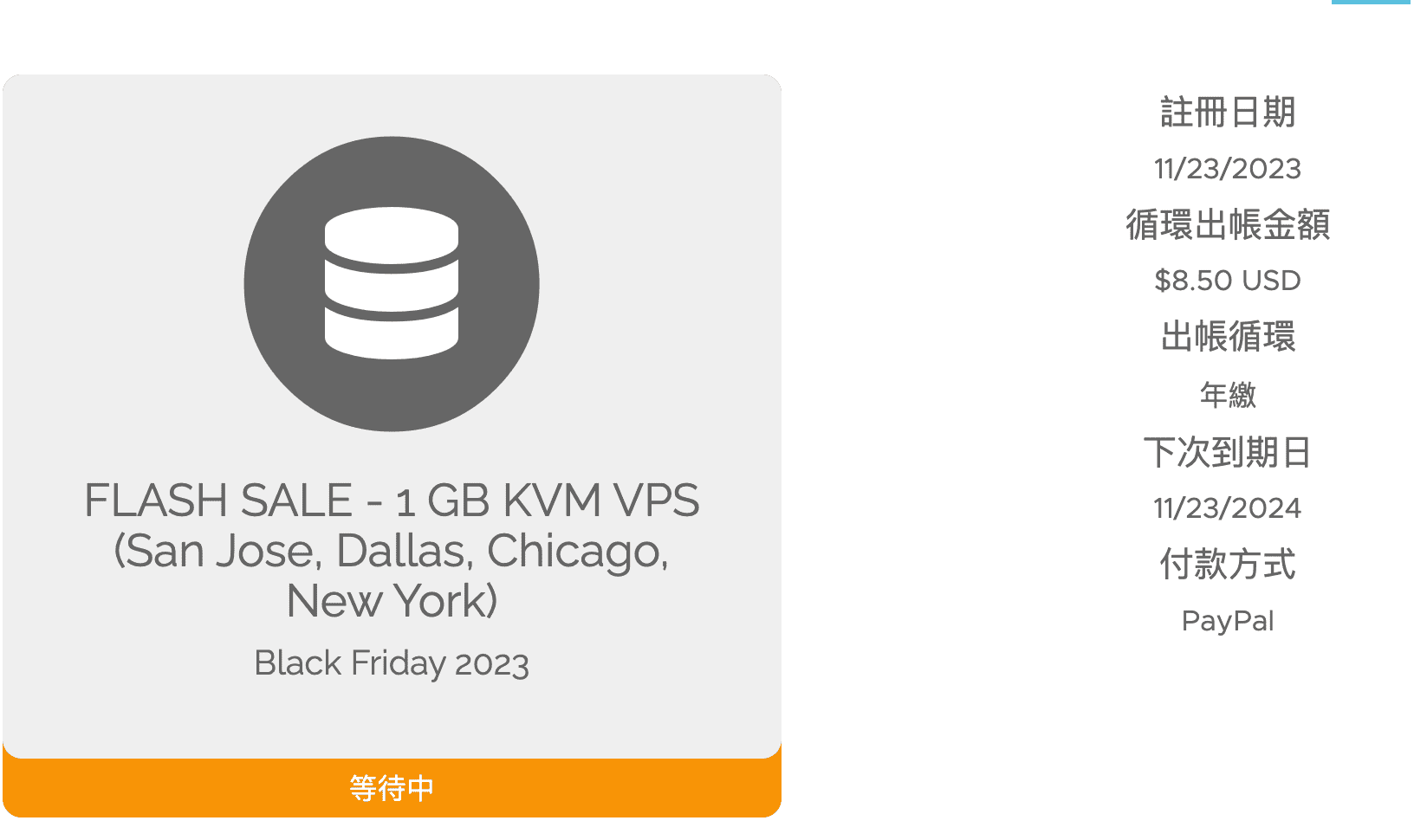
Task: Click the city list San Jose, Dallas, Chicago line
Action: tap(392, 552)
